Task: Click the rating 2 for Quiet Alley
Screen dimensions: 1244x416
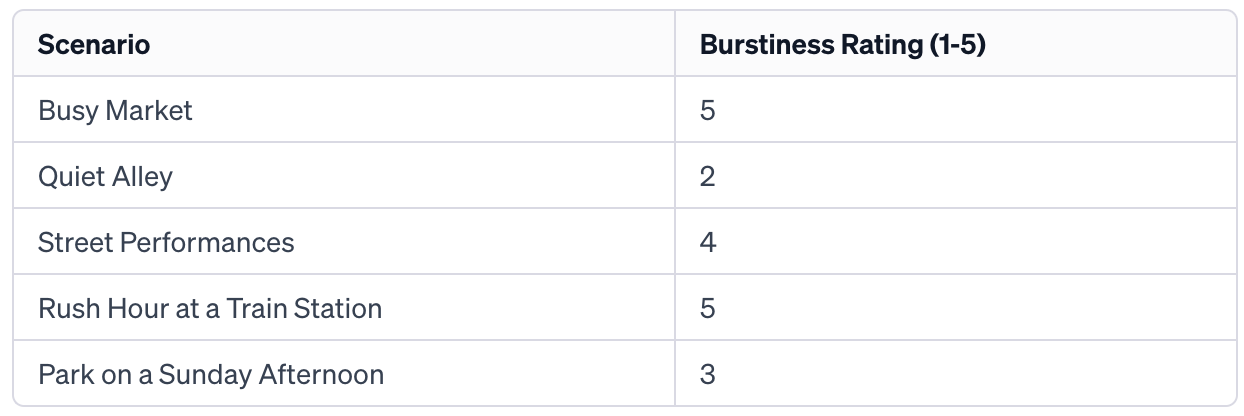Action: pyautogui.click(x=708, y=177)
